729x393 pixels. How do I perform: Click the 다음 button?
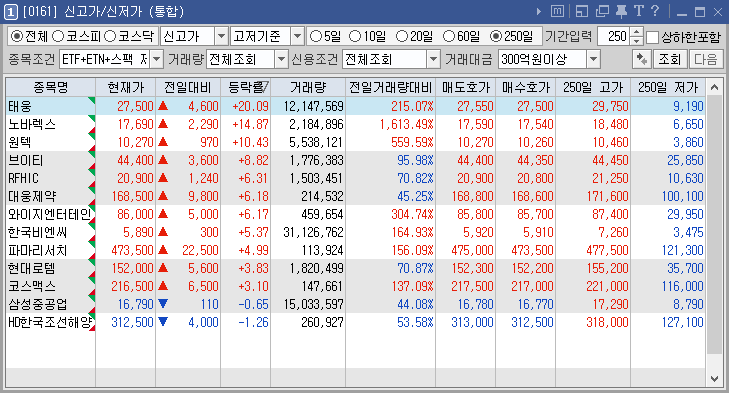coord(705,59)
